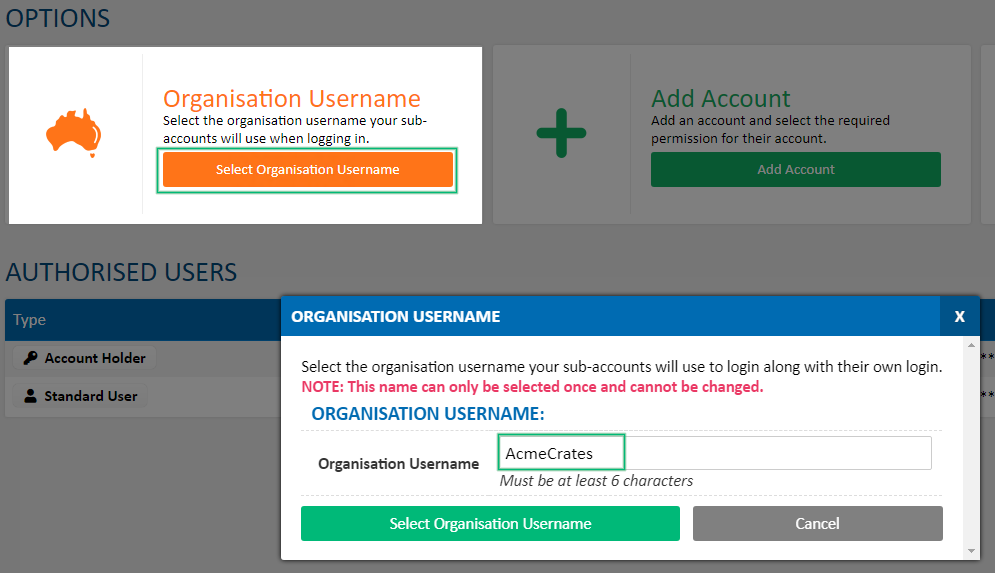Screen dimensions: 995x573
Task: Select the Account Holder badge
Action: (x=84, y=358)
